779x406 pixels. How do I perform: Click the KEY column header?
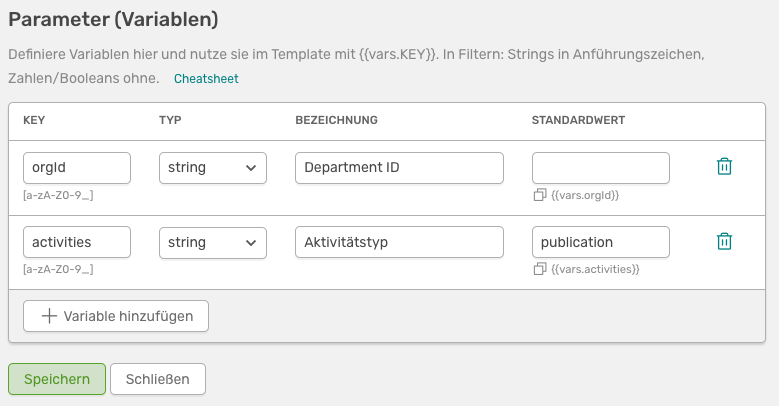[34, 120]
